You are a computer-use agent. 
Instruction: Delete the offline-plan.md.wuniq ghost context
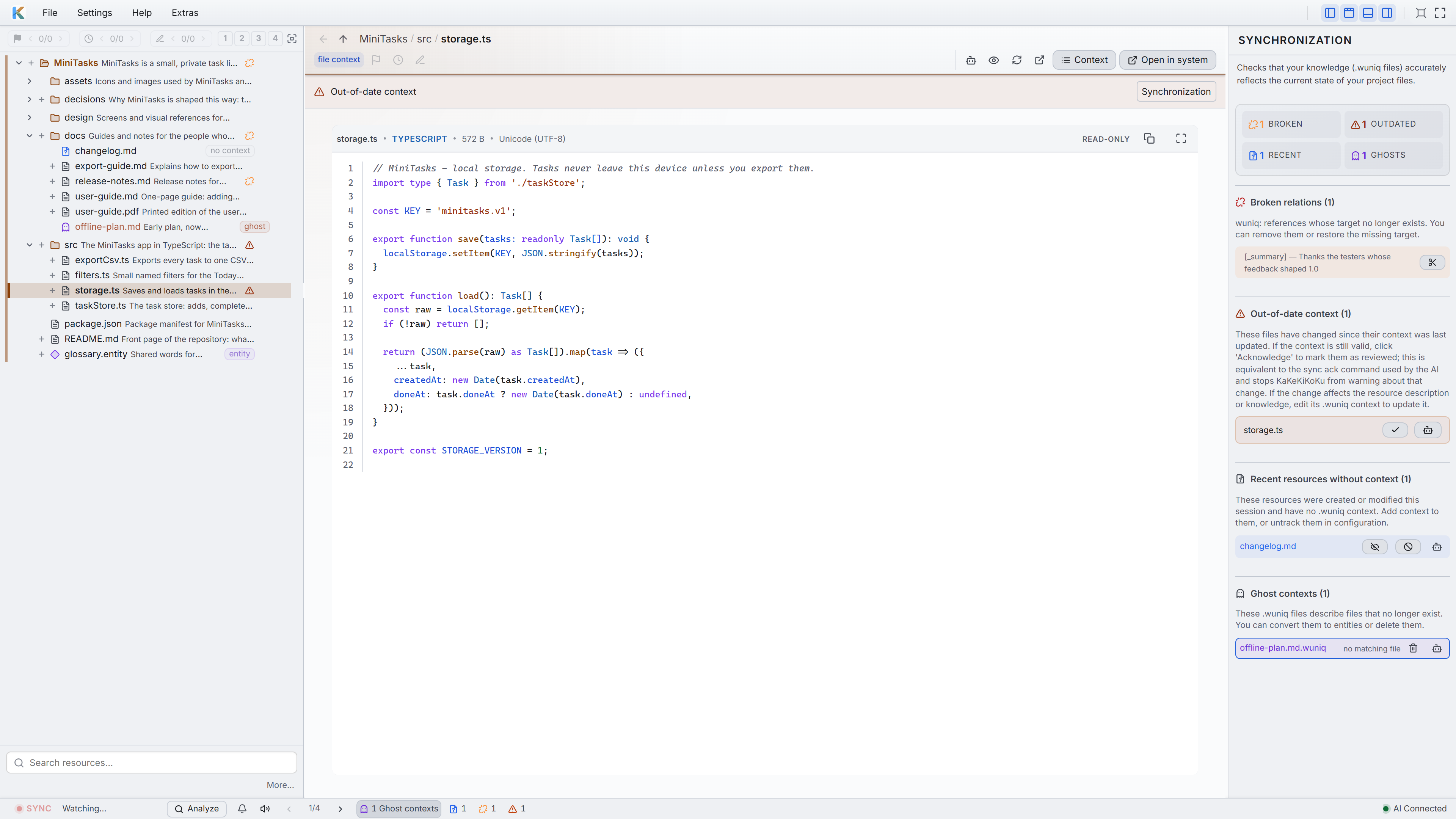pos(1413,648)
